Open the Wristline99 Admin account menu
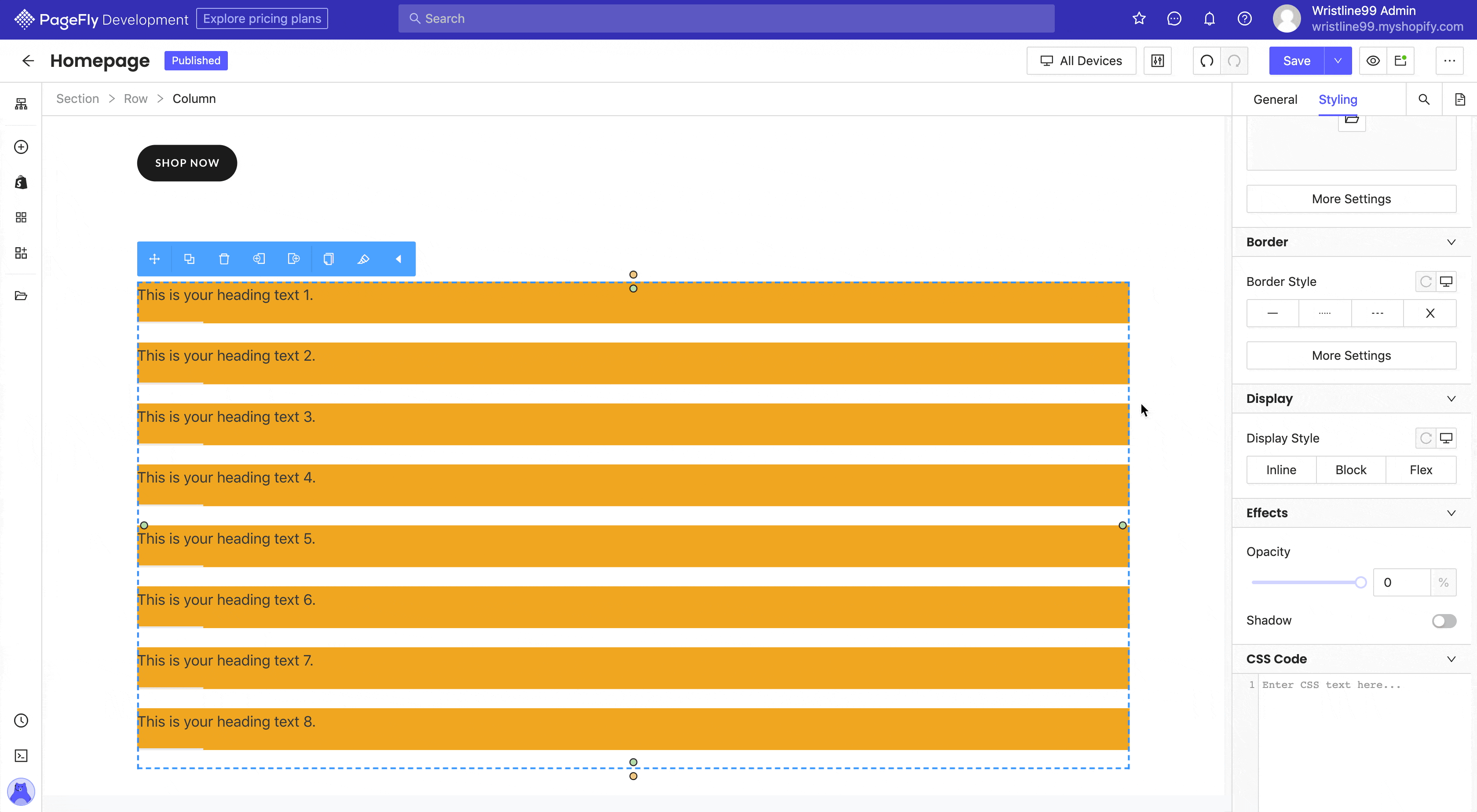 pos(1368,18)
